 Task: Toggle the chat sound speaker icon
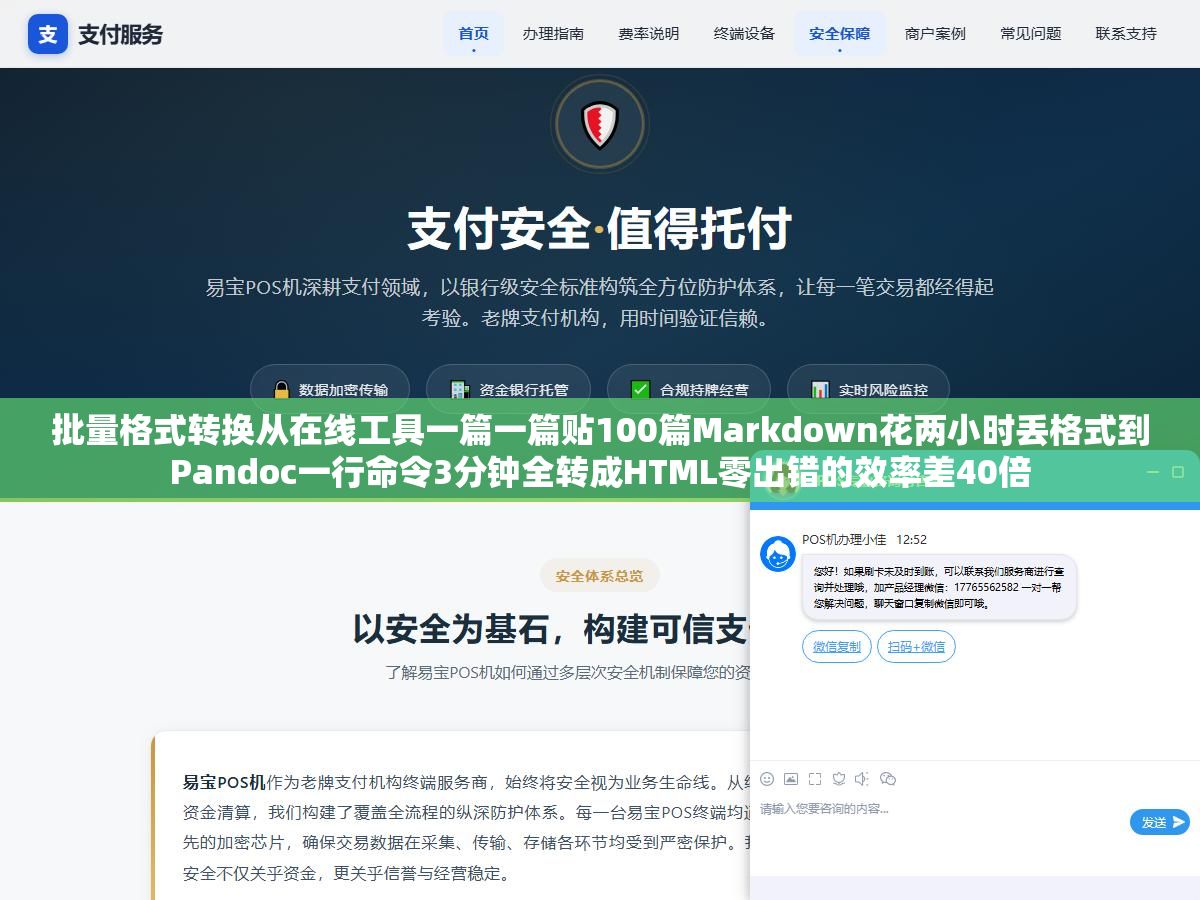(x=862, y=779)
